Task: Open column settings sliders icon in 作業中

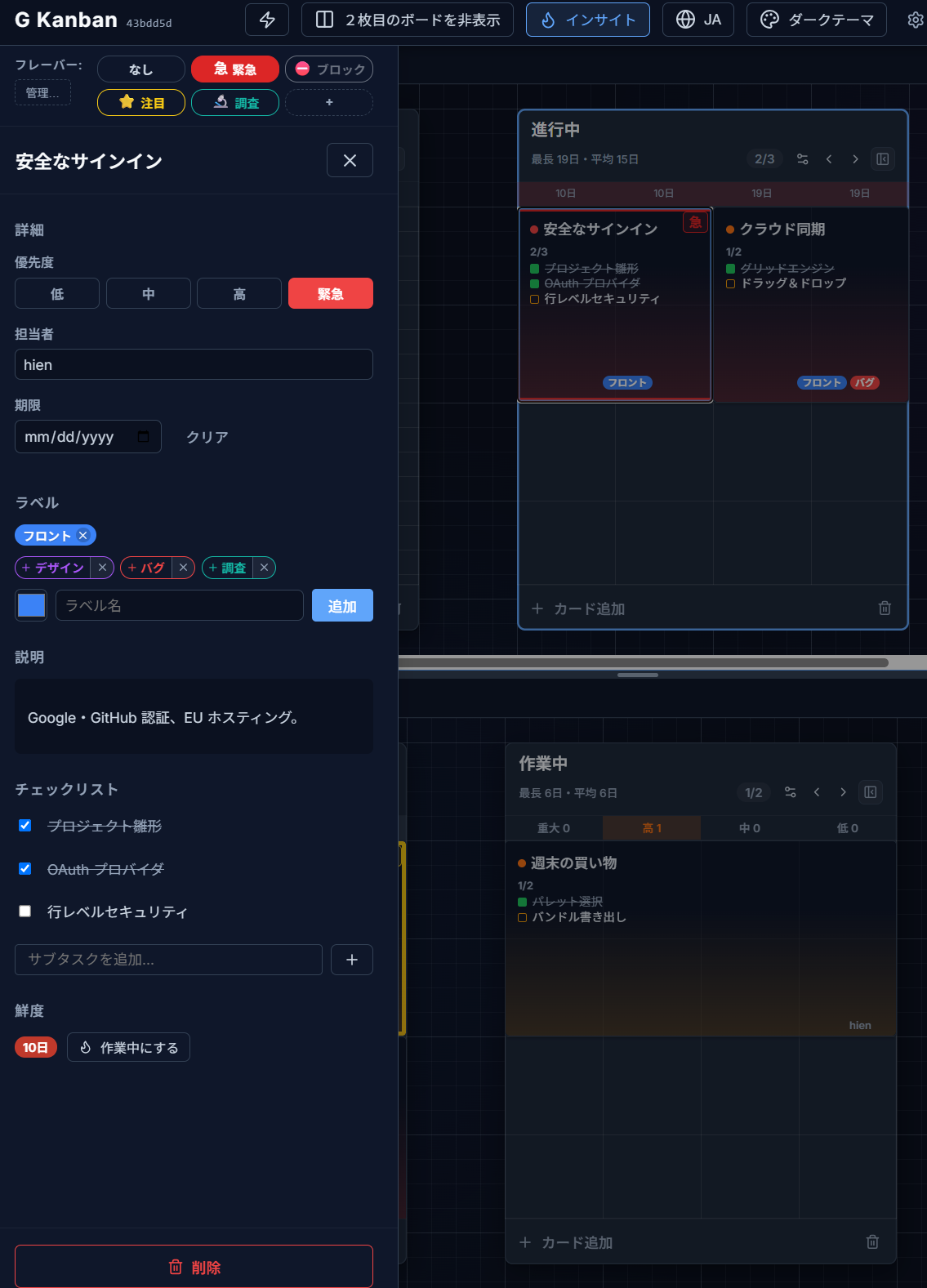Action: (790, 792)
